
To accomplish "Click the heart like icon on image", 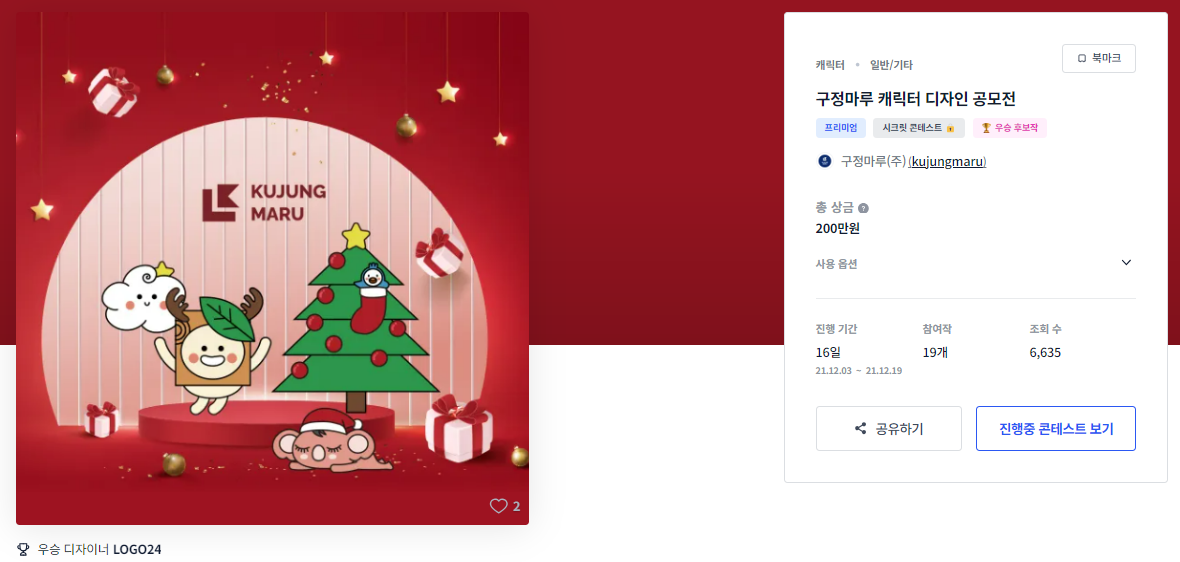I will point(498,506).
